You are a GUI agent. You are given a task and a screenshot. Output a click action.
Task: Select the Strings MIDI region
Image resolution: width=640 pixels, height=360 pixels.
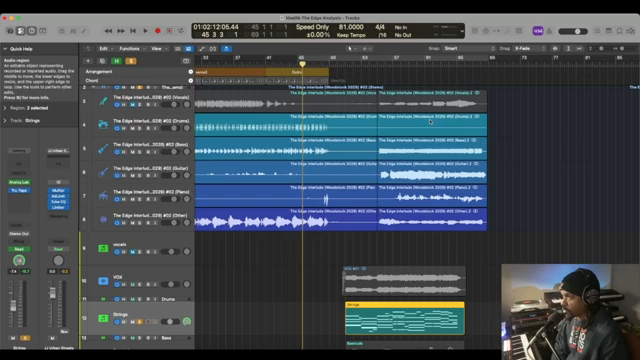[x=404, y=318]
